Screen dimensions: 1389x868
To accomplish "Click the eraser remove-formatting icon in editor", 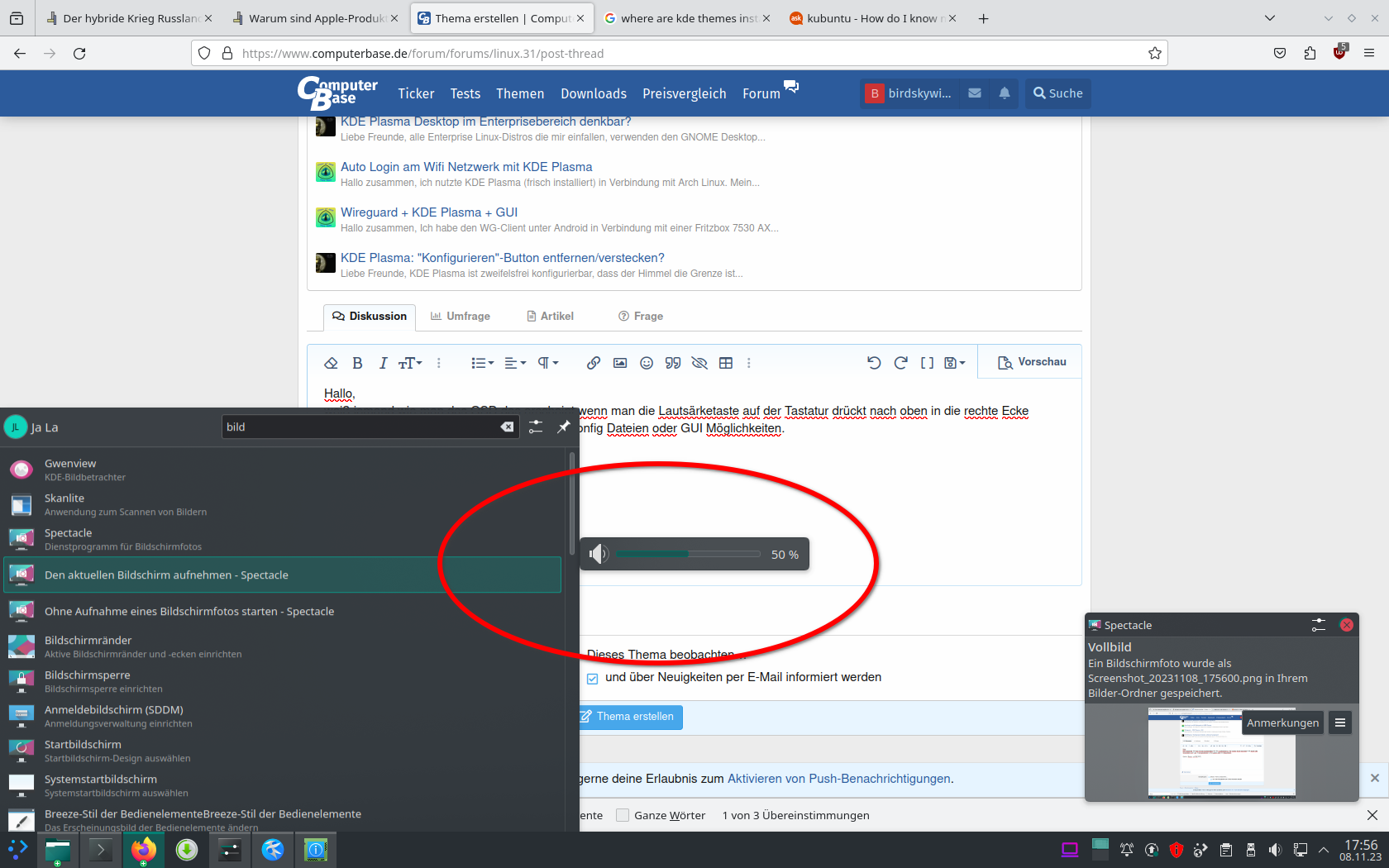I will (331, 363).
